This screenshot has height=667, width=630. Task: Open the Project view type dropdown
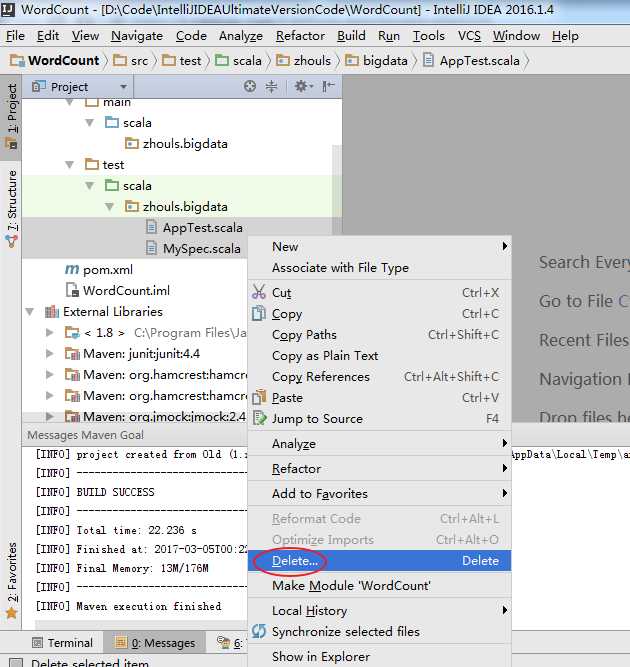(123, 87)
